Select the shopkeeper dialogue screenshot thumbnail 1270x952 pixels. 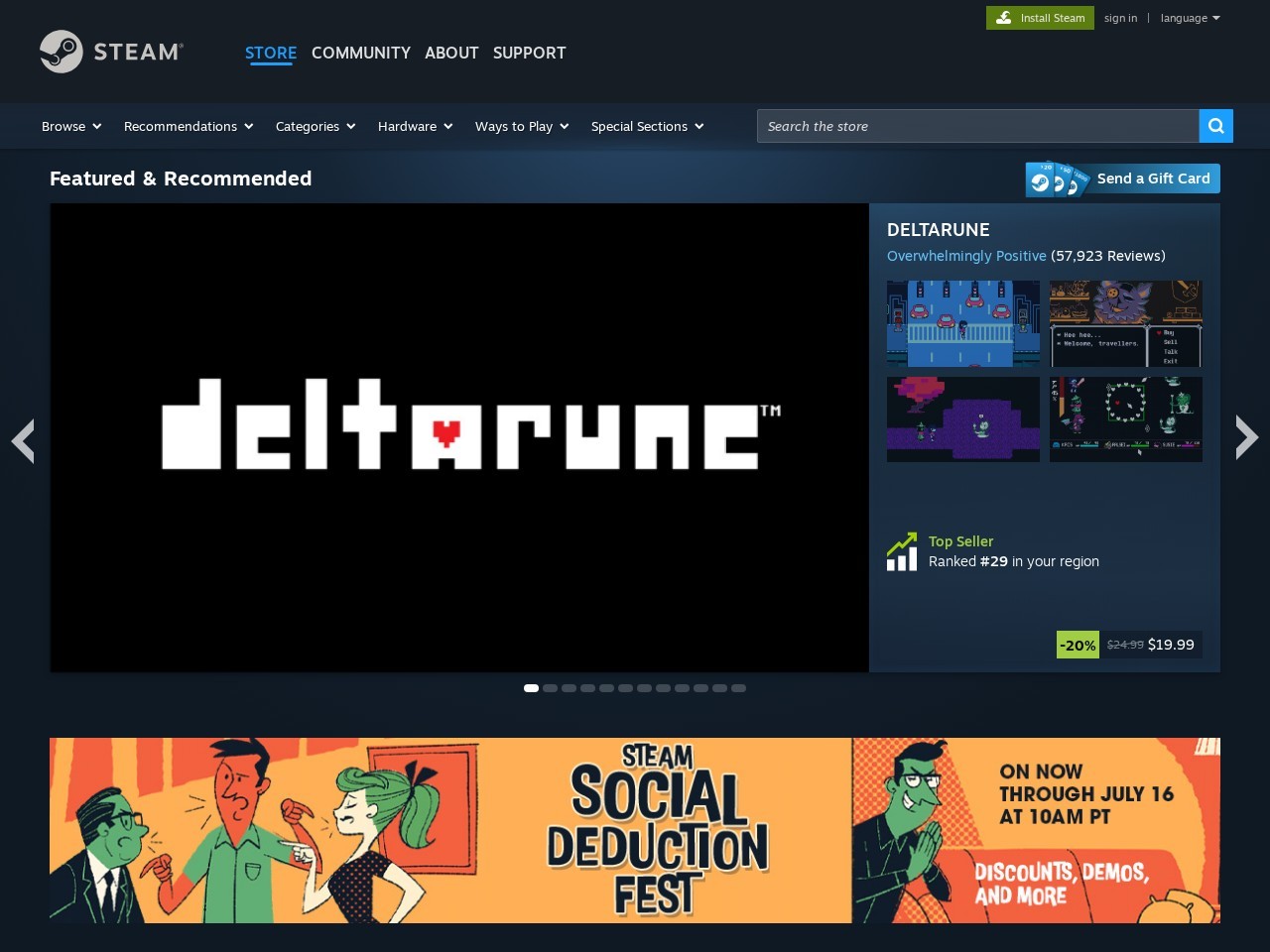tap(1126, 323)
